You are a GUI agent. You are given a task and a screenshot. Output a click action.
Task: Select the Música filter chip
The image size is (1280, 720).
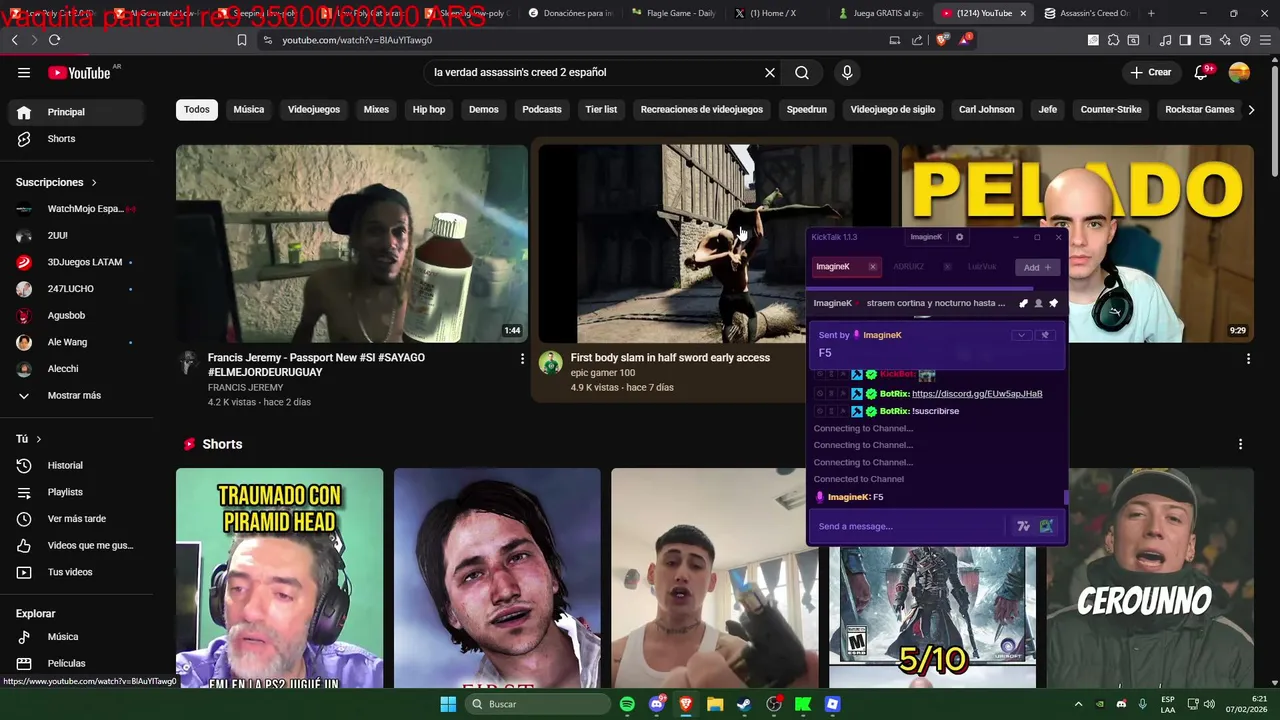click(x=249, y=110)
